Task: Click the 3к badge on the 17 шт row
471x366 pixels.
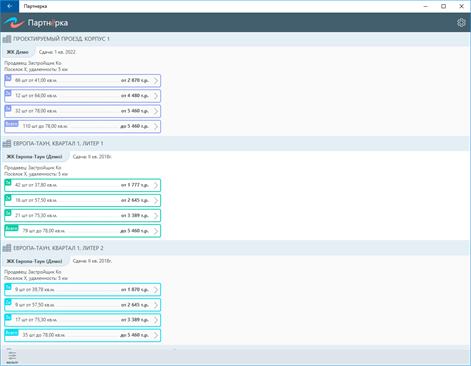Action: click(x=8, y=317)
